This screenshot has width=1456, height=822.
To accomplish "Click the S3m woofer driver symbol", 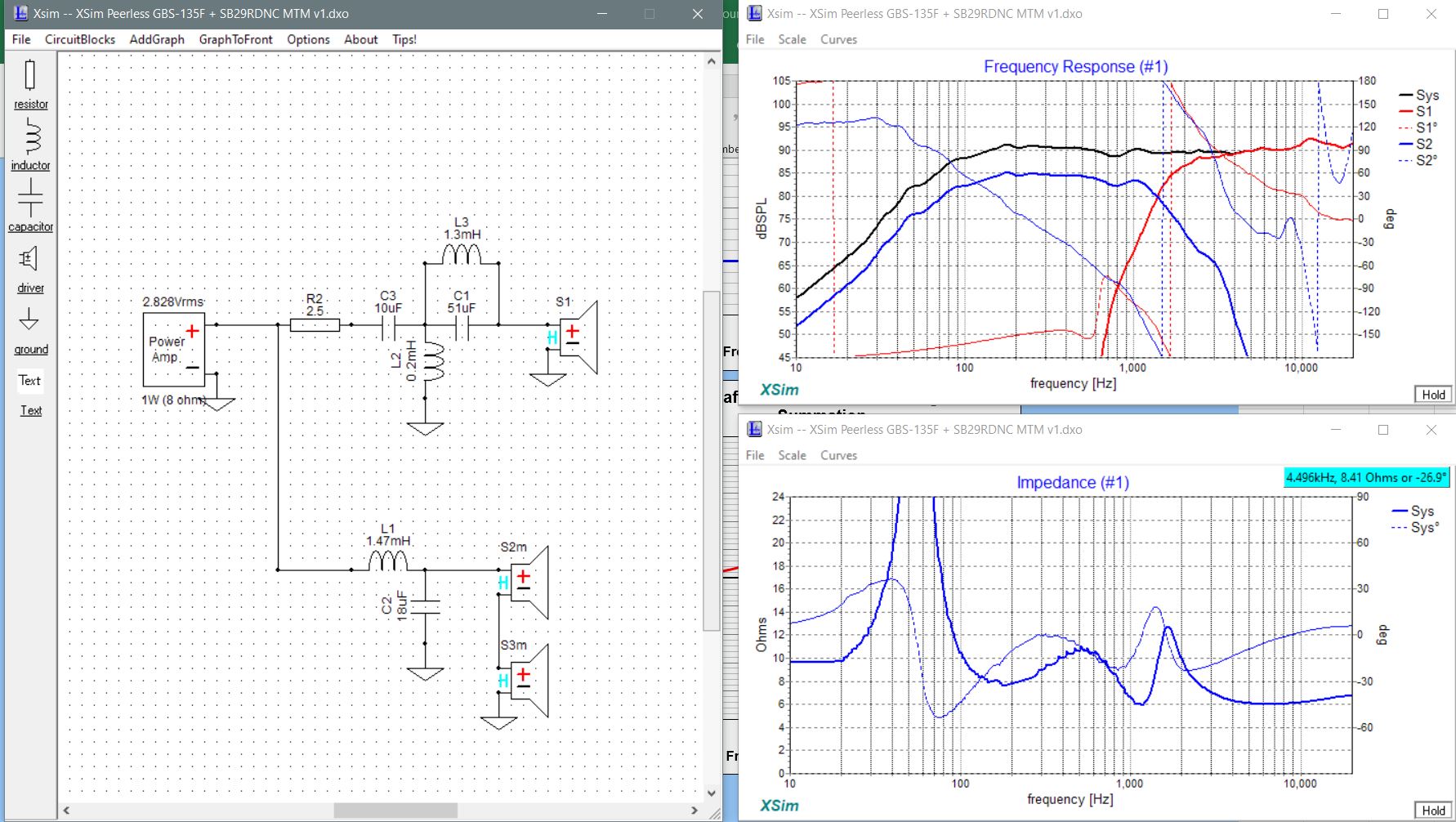I will [529, 680].
